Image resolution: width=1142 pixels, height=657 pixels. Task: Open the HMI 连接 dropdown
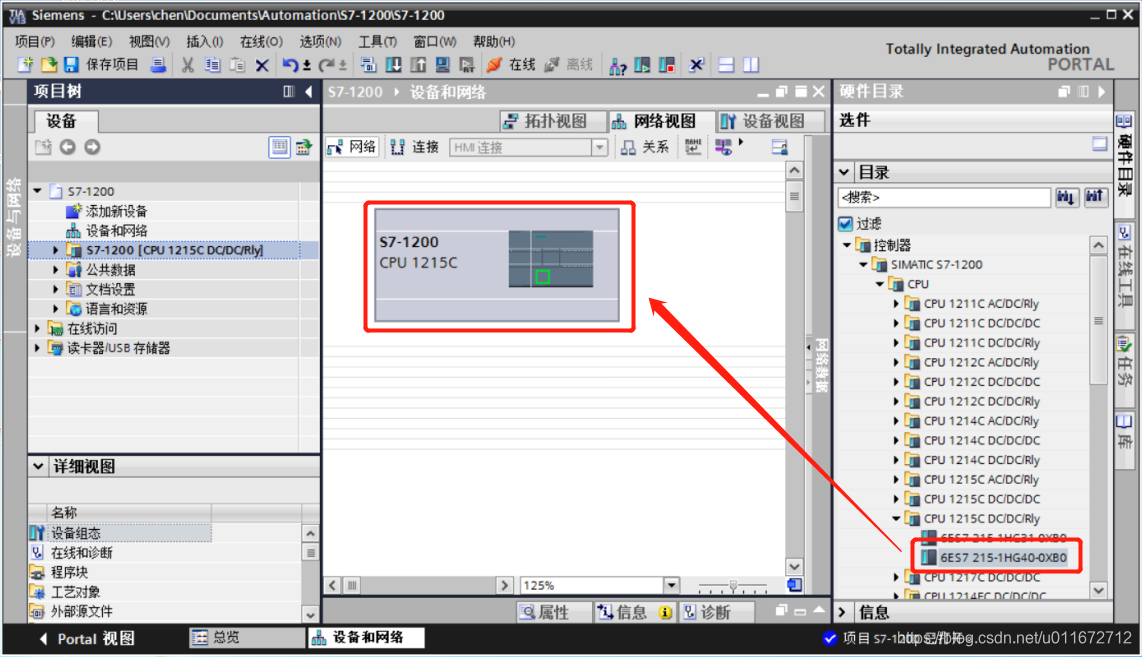pos(599,148)
